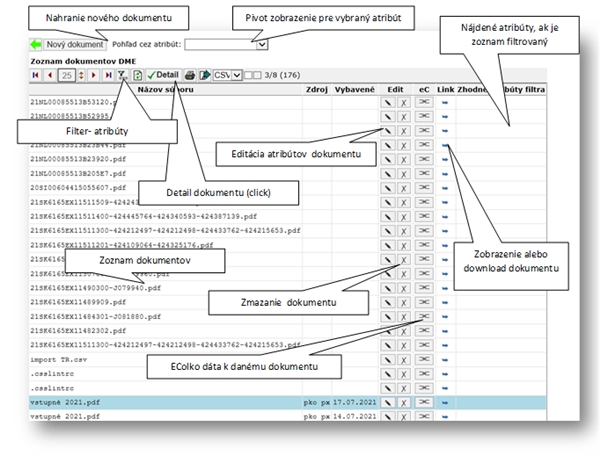Open eC data for vstupné 2021.pdf 17.07.2021
This screenshot has width=600, height=455.
424,402
